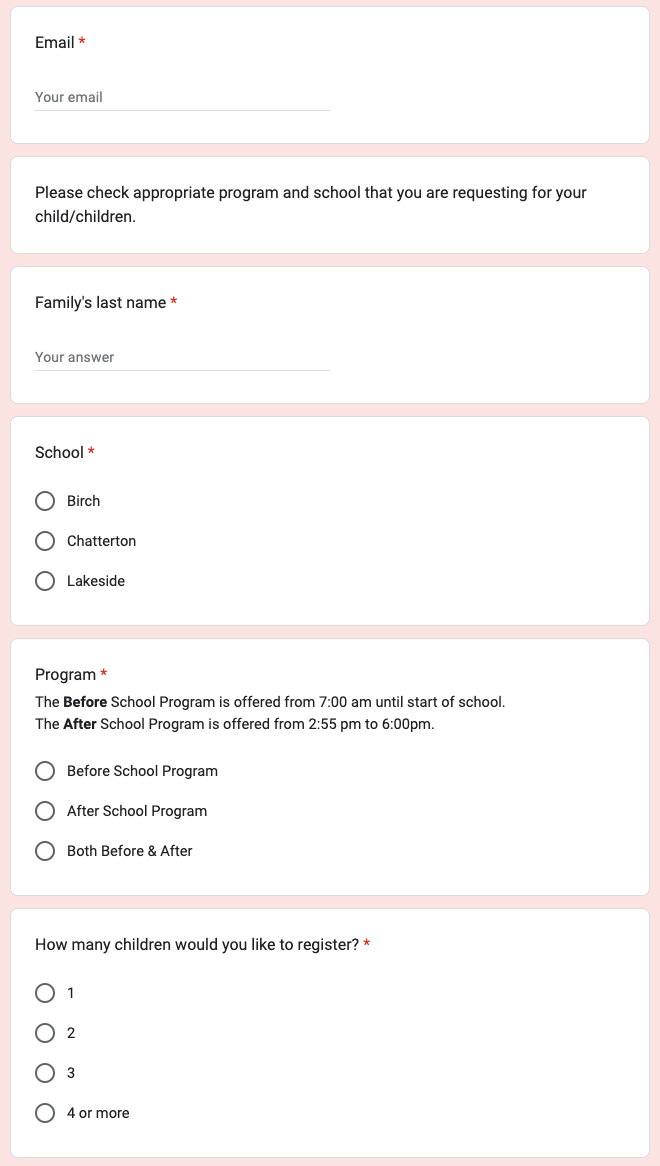Click the program and school instruction text
Screen dimensions: 660x1166
(x=310, y=204)
